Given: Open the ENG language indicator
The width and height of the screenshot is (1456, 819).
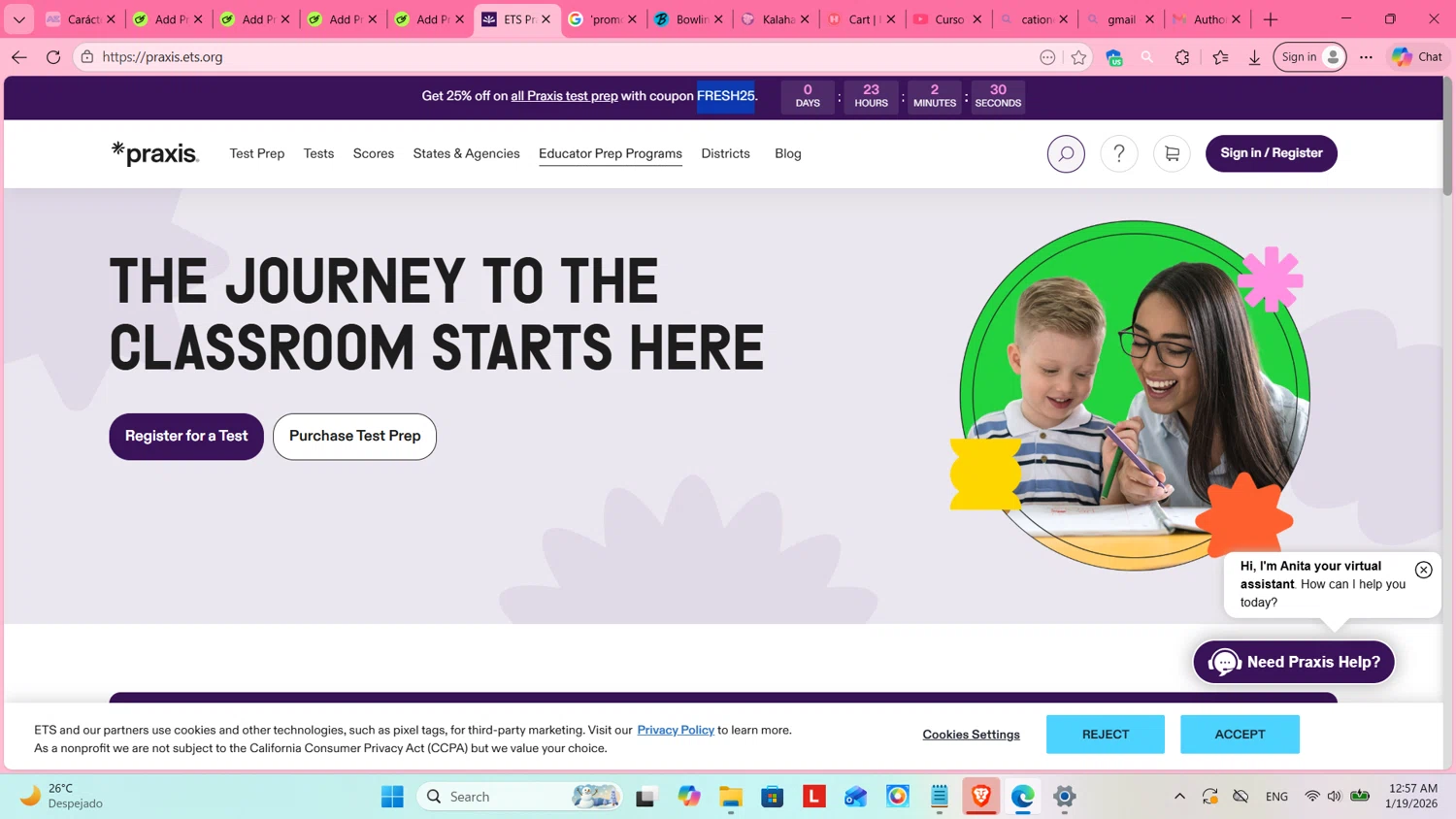Looking at the screenshot, I should pyautogui.click(x=1276, y=797).
